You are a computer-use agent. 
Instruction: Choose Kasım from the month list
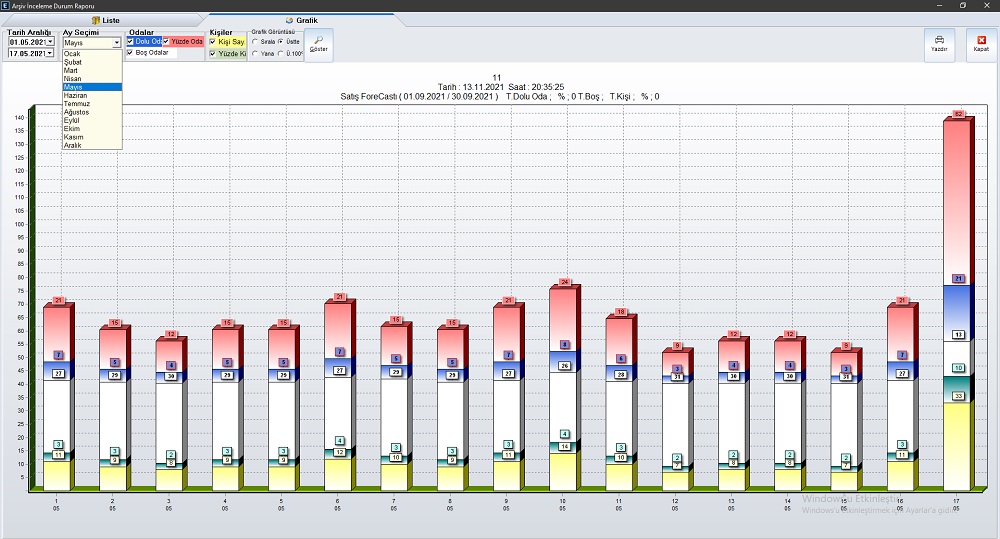[92, 137]
